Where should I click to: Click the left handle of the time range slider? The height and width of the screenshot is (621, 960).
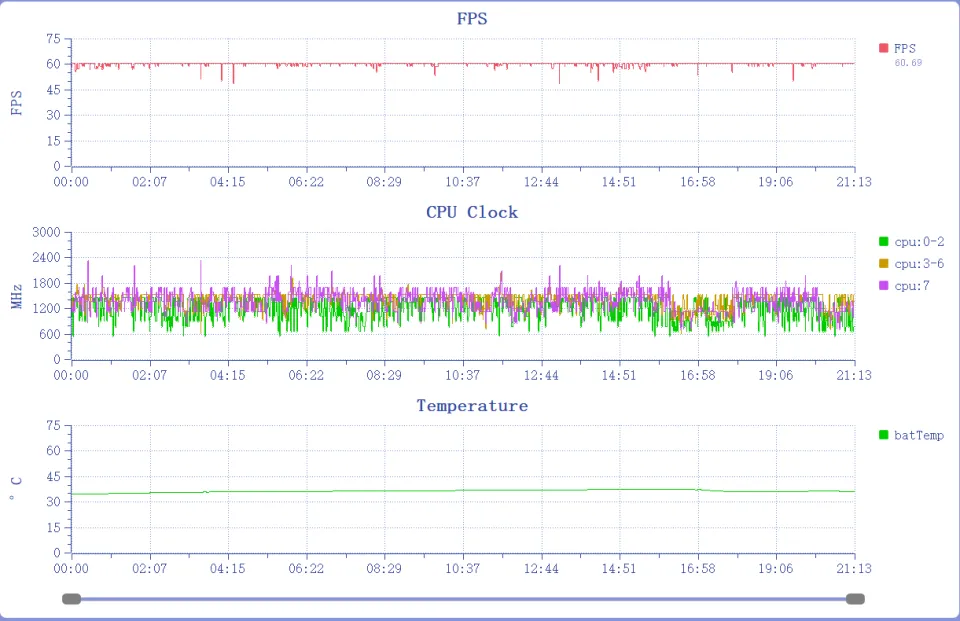point(71,599)
